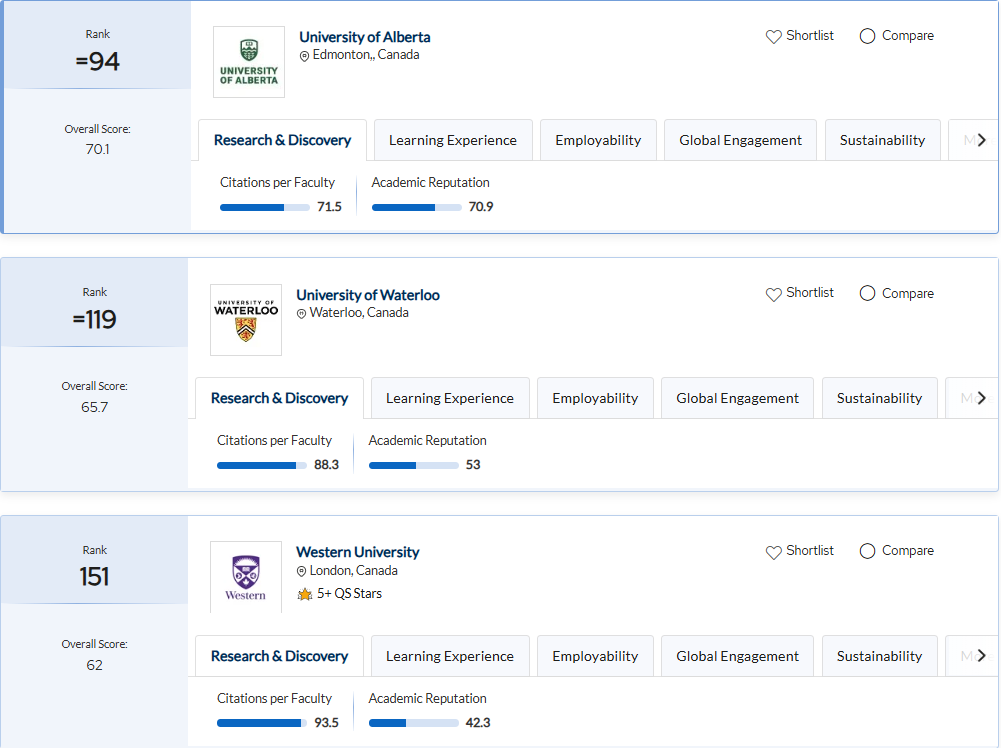Click the heart icon for University of Waterloo
Viewport: 1001px width, 748px height.
point(774,294)
